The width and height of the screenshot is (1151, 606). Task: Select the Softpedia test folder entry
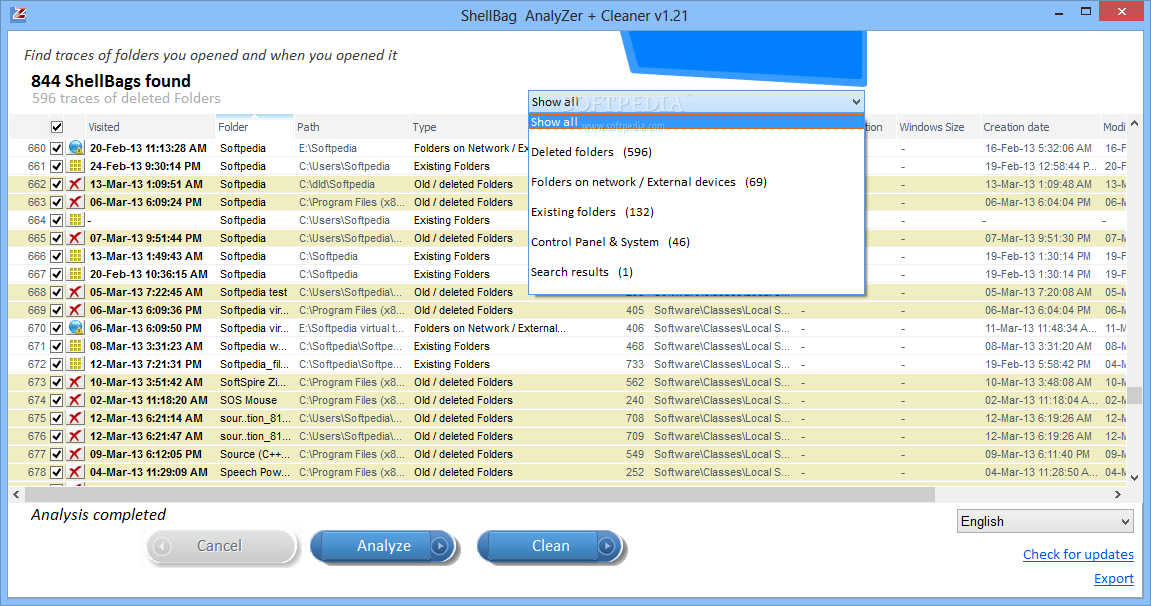click(253, 292)
